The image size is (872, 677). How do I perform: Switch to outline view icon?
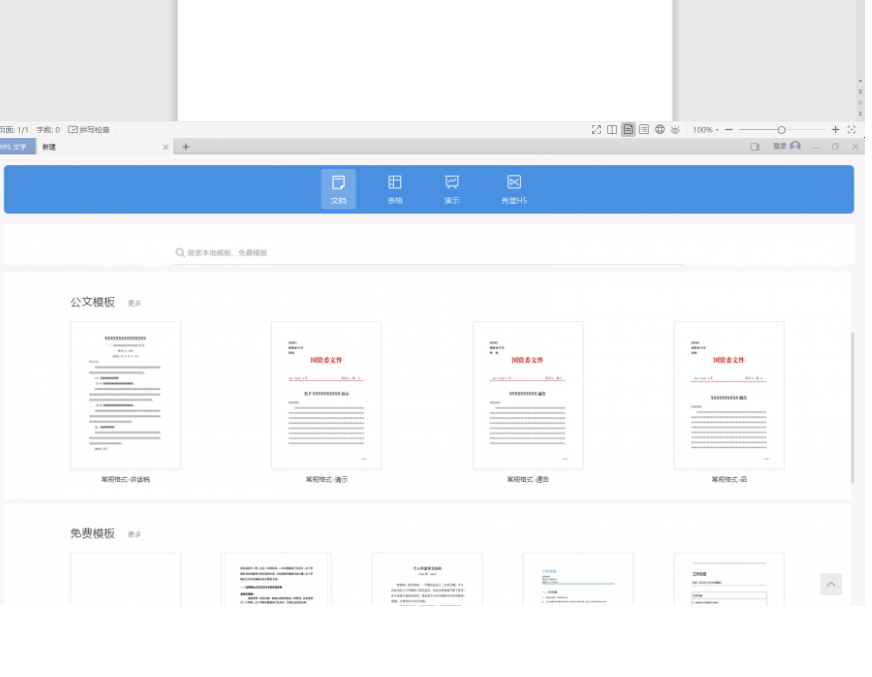point(643,130)
